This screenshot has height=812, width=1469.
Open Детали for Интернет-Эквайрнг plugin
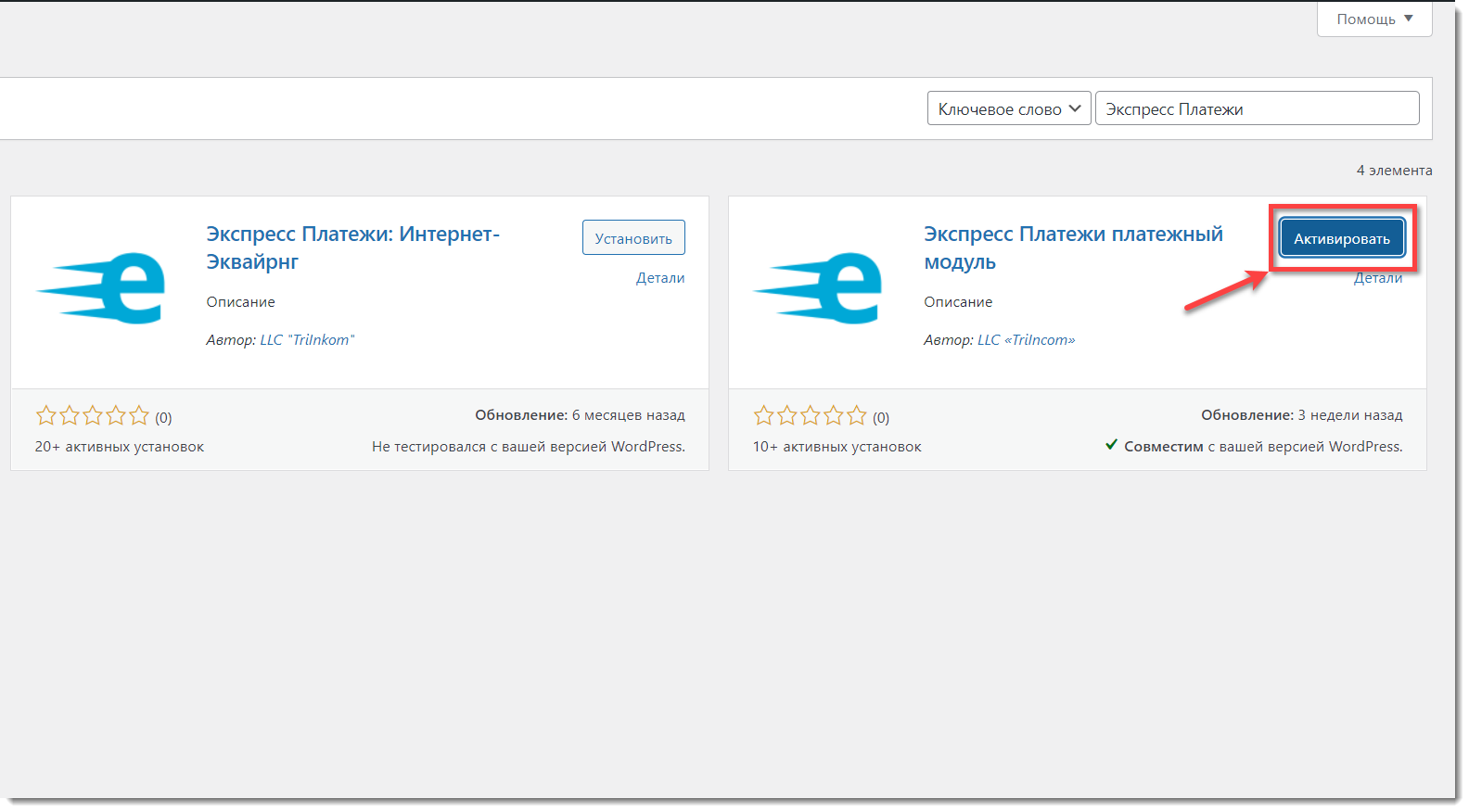tap(660, 278)
